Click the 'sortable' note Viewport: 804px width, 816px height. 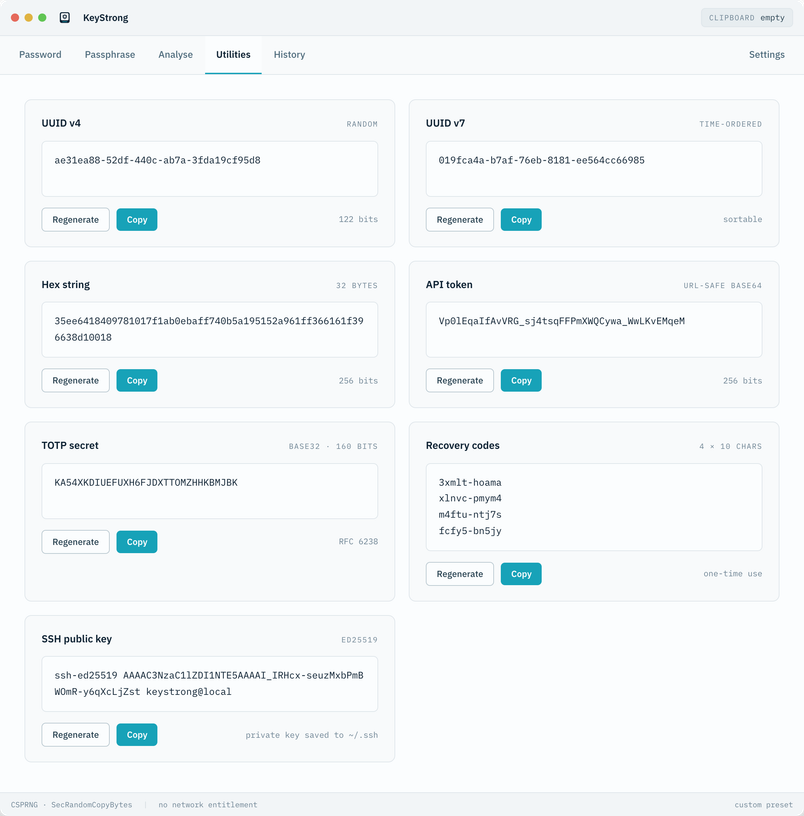(x=742, y=219)
